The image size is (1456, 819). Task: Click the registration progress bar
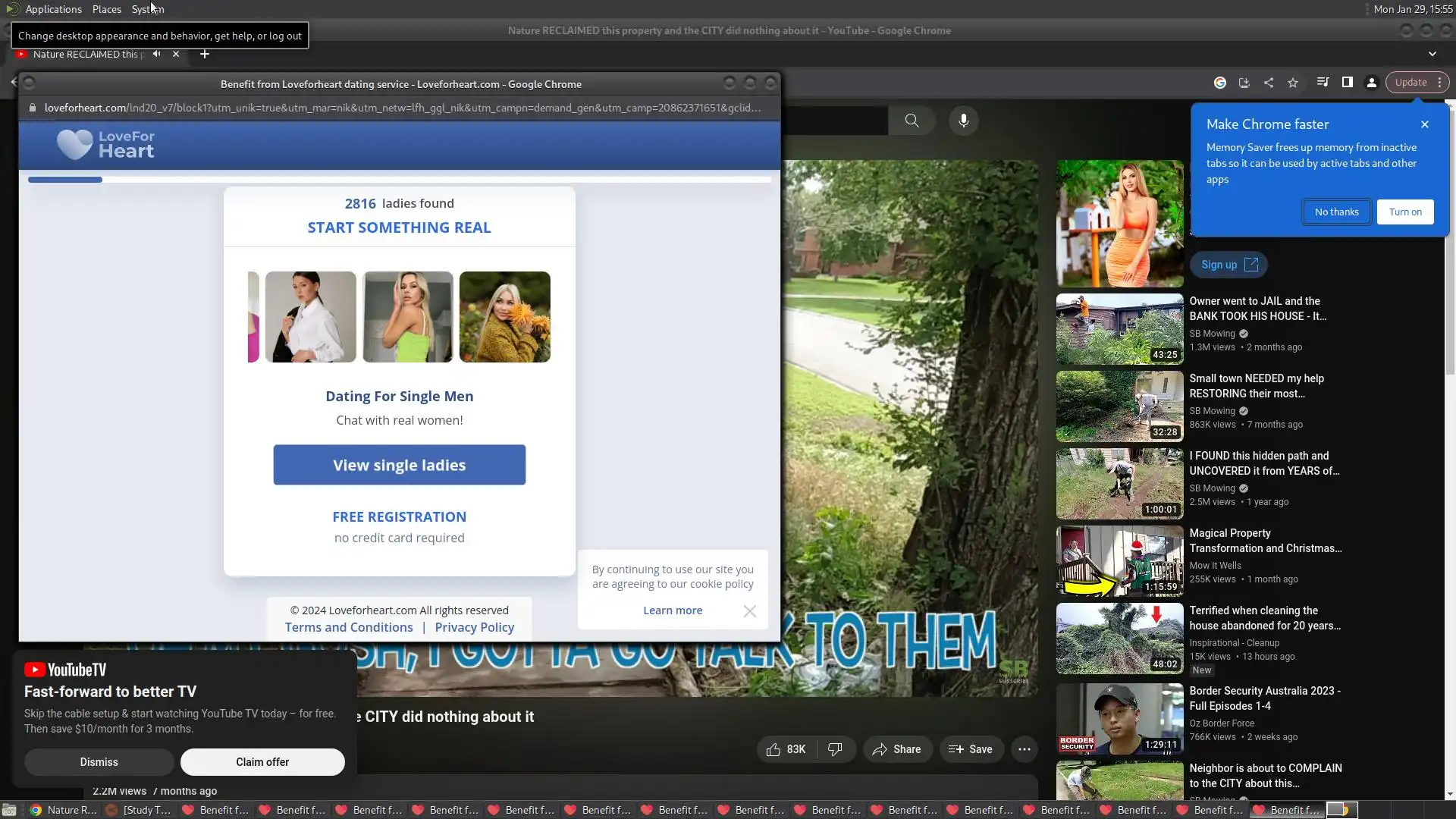pyautogui.click(x=399, y=180)
